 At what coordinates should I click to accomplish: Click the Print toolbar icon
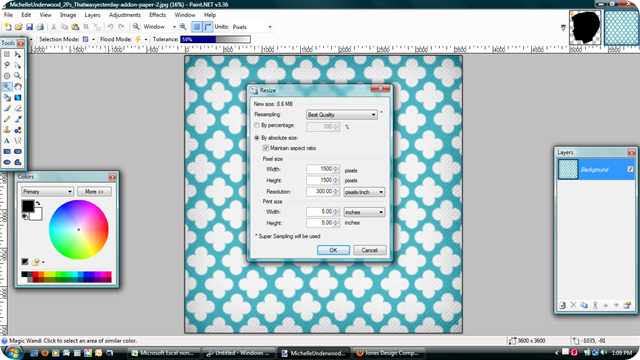[x=40, y=27]
